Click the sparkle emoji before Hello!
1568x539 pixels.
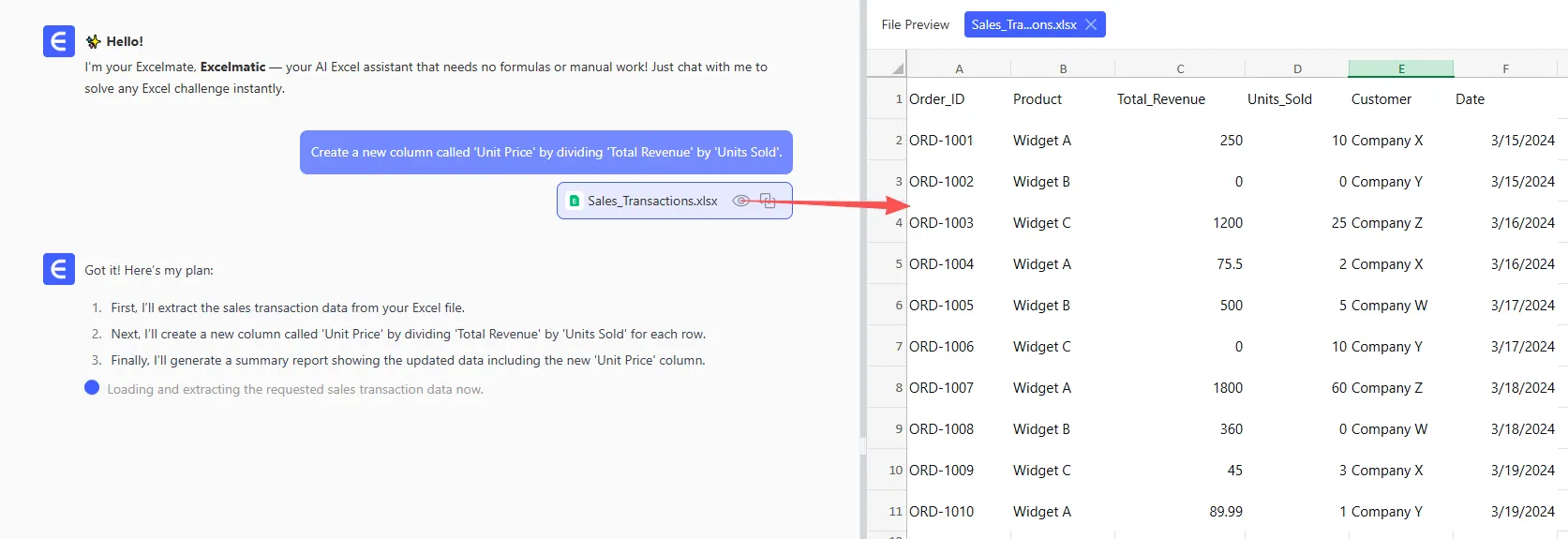tap(94, 41)
